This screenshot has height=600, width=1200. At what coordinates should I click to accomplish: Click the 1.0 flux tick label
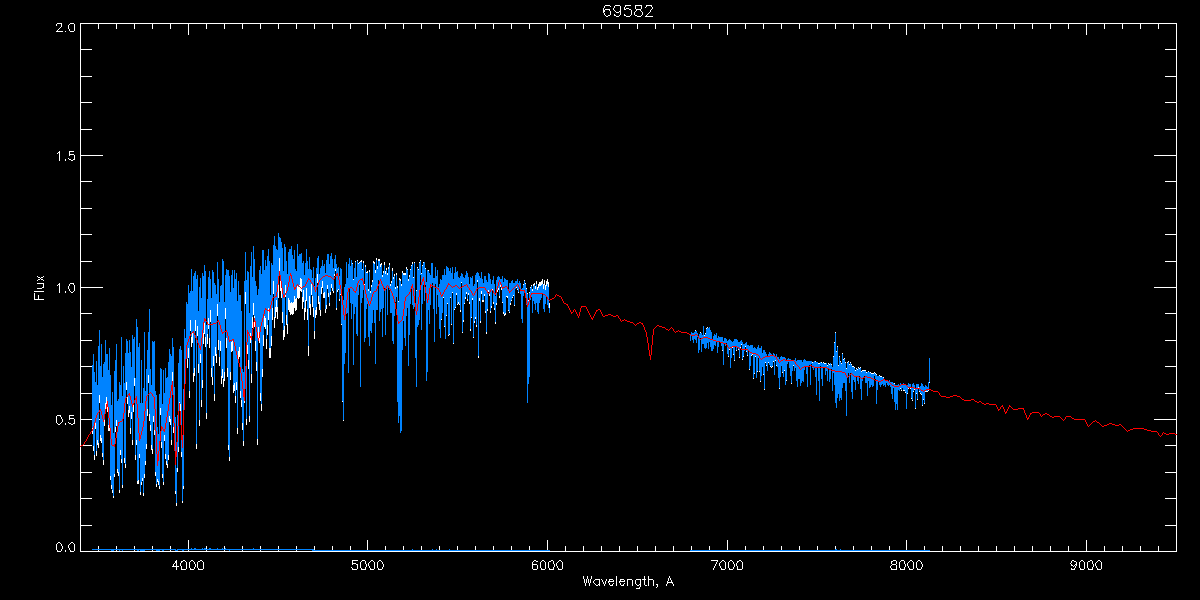point(65,287)
